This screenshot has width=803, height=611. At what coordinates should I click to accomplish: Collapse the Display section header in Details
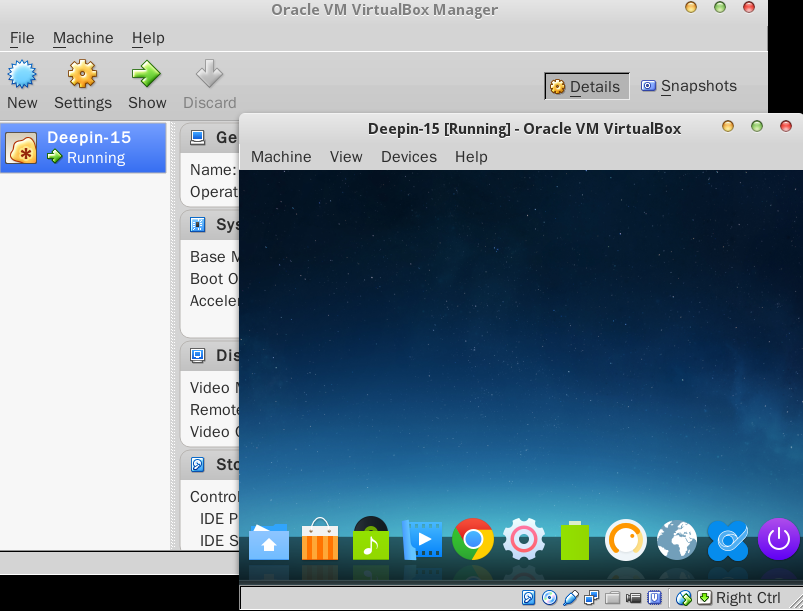210,355
